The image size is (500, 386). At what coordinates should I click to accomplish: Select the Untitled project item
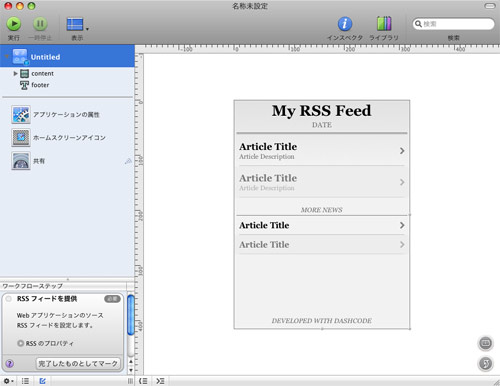point(67,56)
